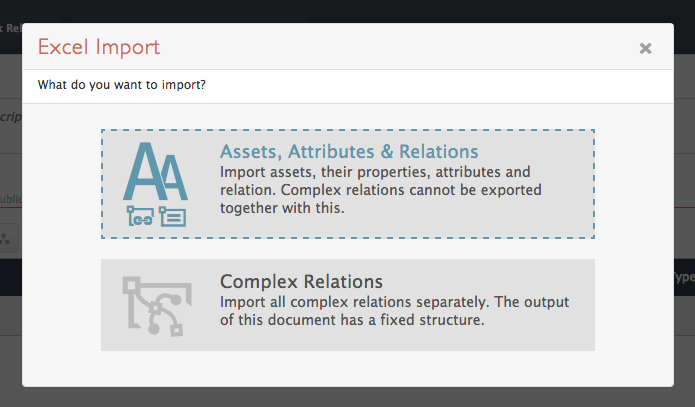Click the 'Import assets, their properties' description
This screenshot has height=407, width=695.
pos(381,190)
